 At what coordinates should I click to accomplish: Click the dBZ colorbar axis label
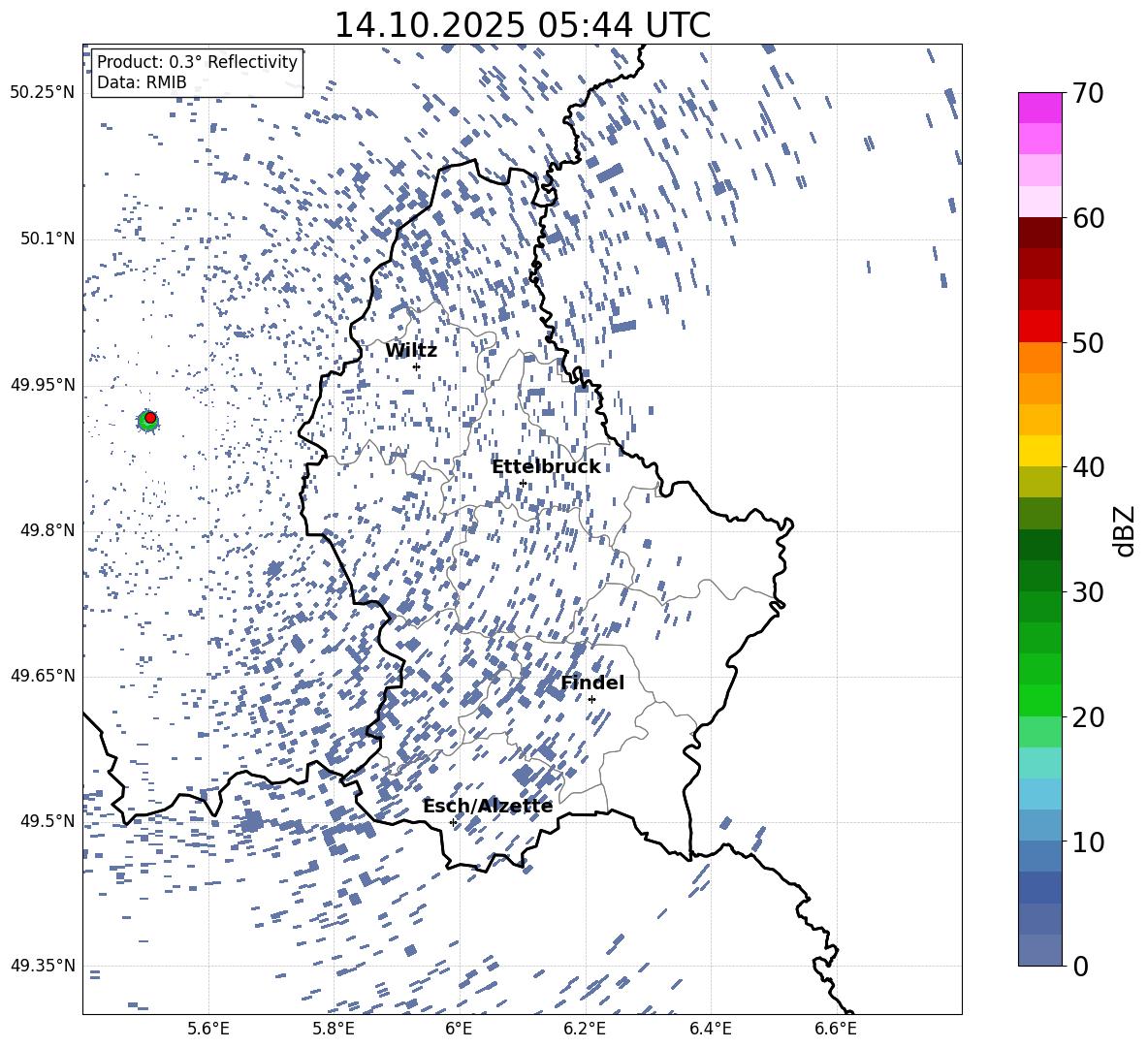(1125, 530)
